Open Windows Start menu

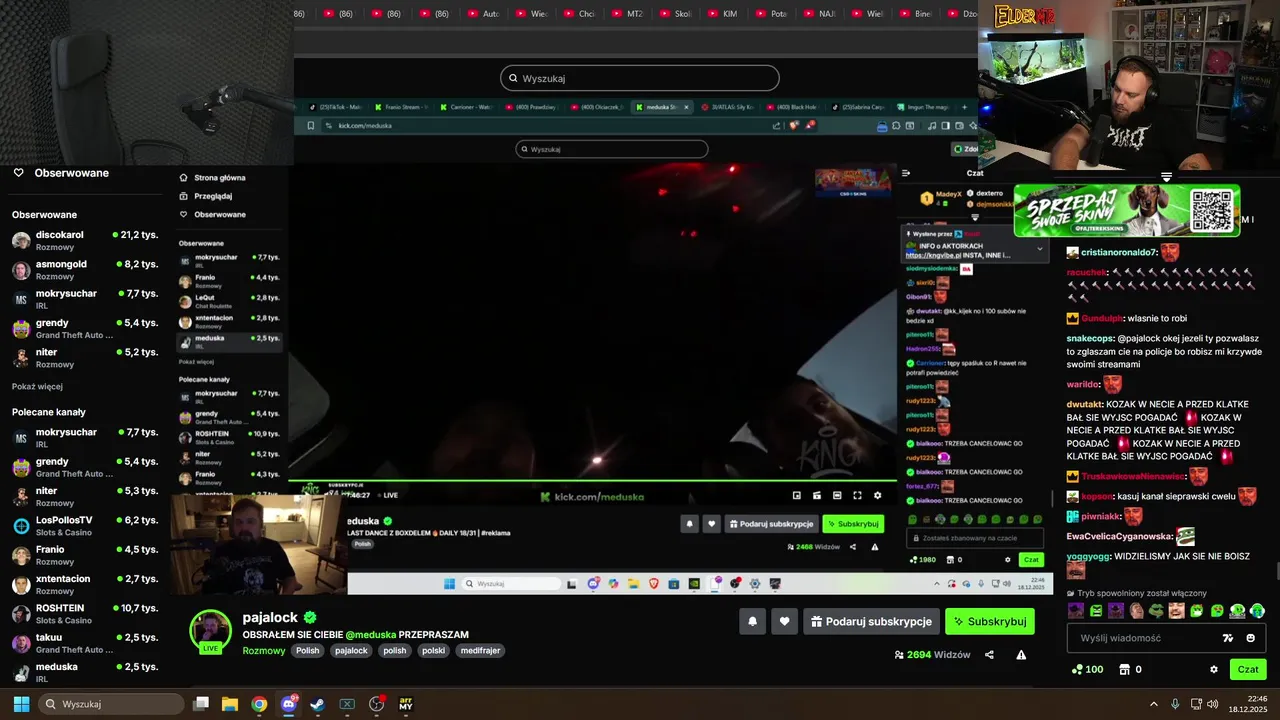[x=21, y=704]
